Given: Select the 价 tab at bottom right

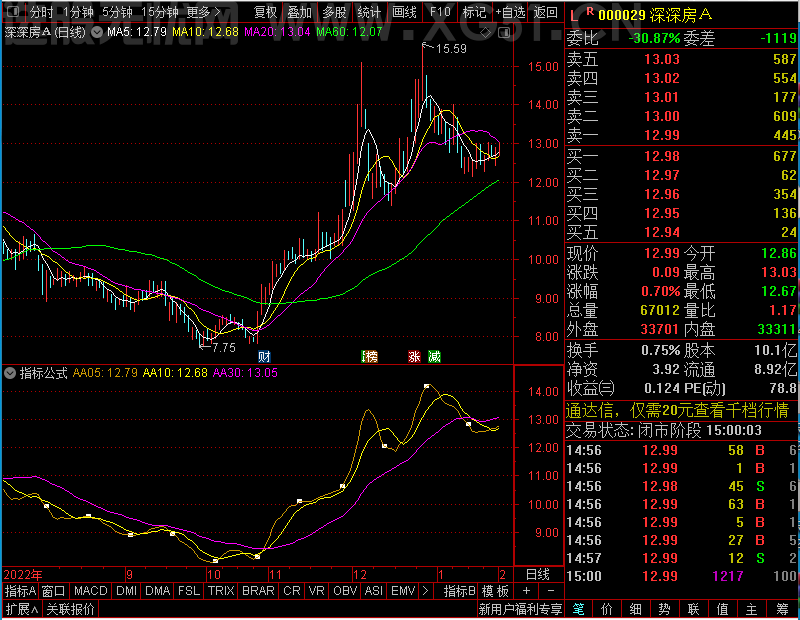Looking at the screenshot, I should tap(607, 609).
